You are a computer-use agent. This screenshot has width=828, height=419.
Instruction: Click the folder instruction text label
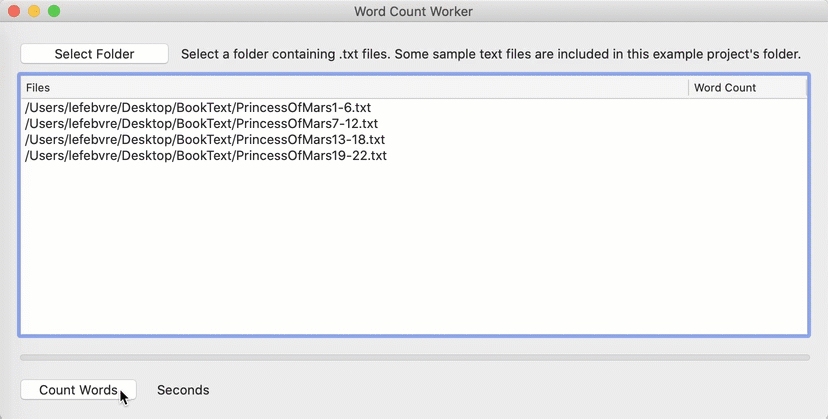[x=491, y=54]
